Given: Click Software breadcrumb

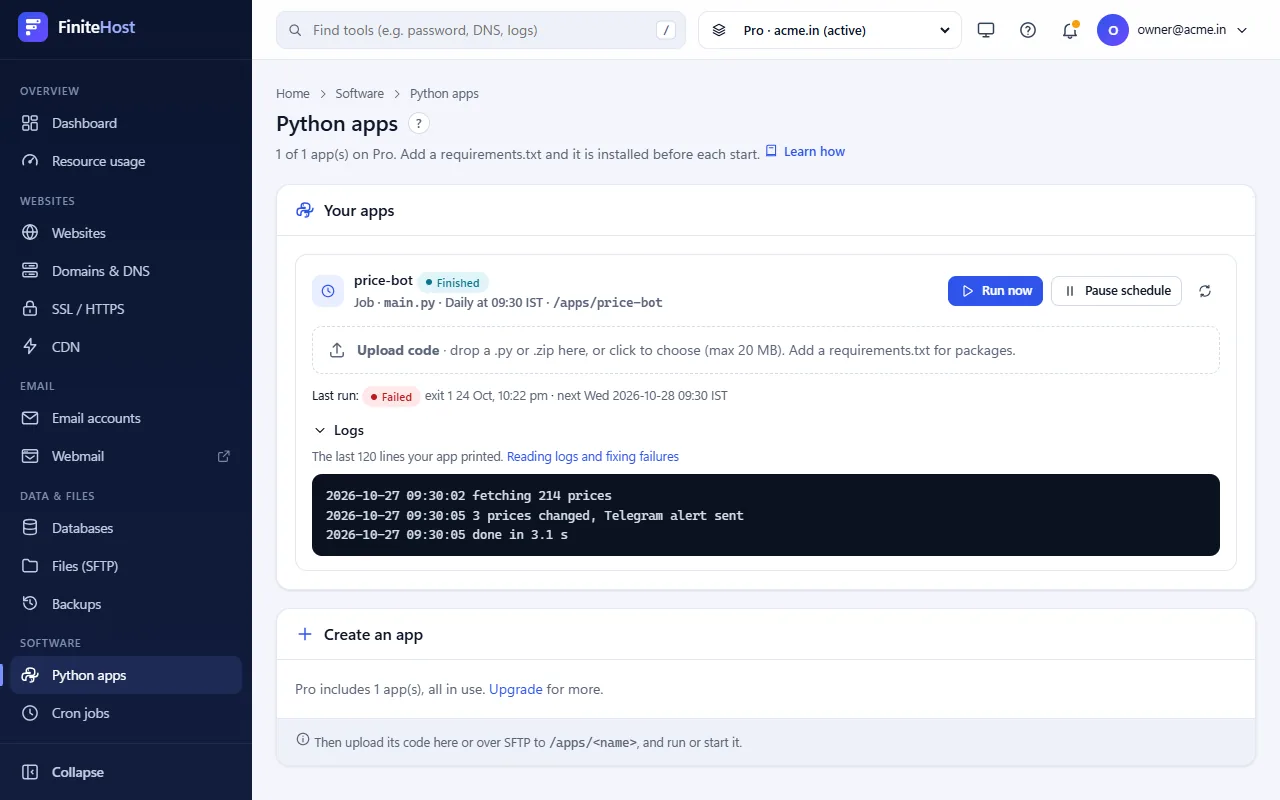Looking at the screenshot, I should click(x=360, y=94).
